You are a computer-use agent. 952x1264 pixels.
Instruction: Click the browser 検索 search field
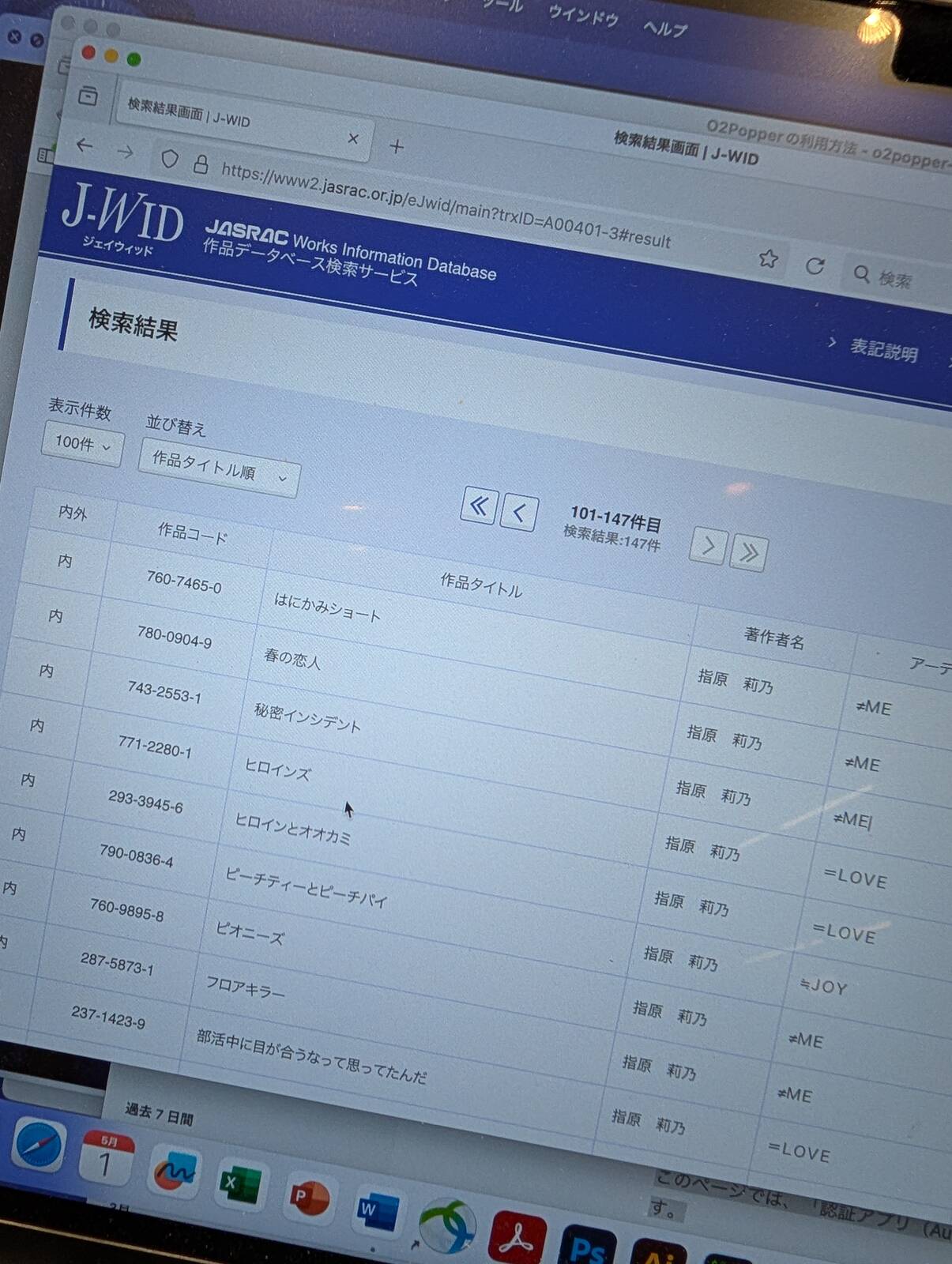click(897, 279)
